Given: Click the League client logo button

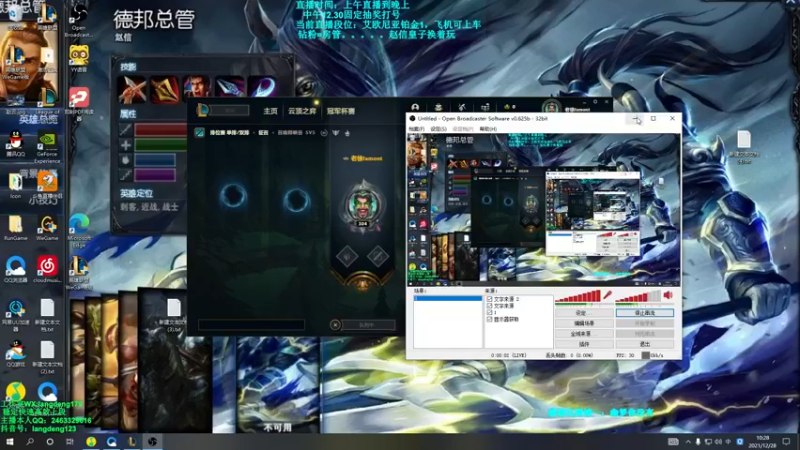Looking at the screenshot, I should click(203, 110).
